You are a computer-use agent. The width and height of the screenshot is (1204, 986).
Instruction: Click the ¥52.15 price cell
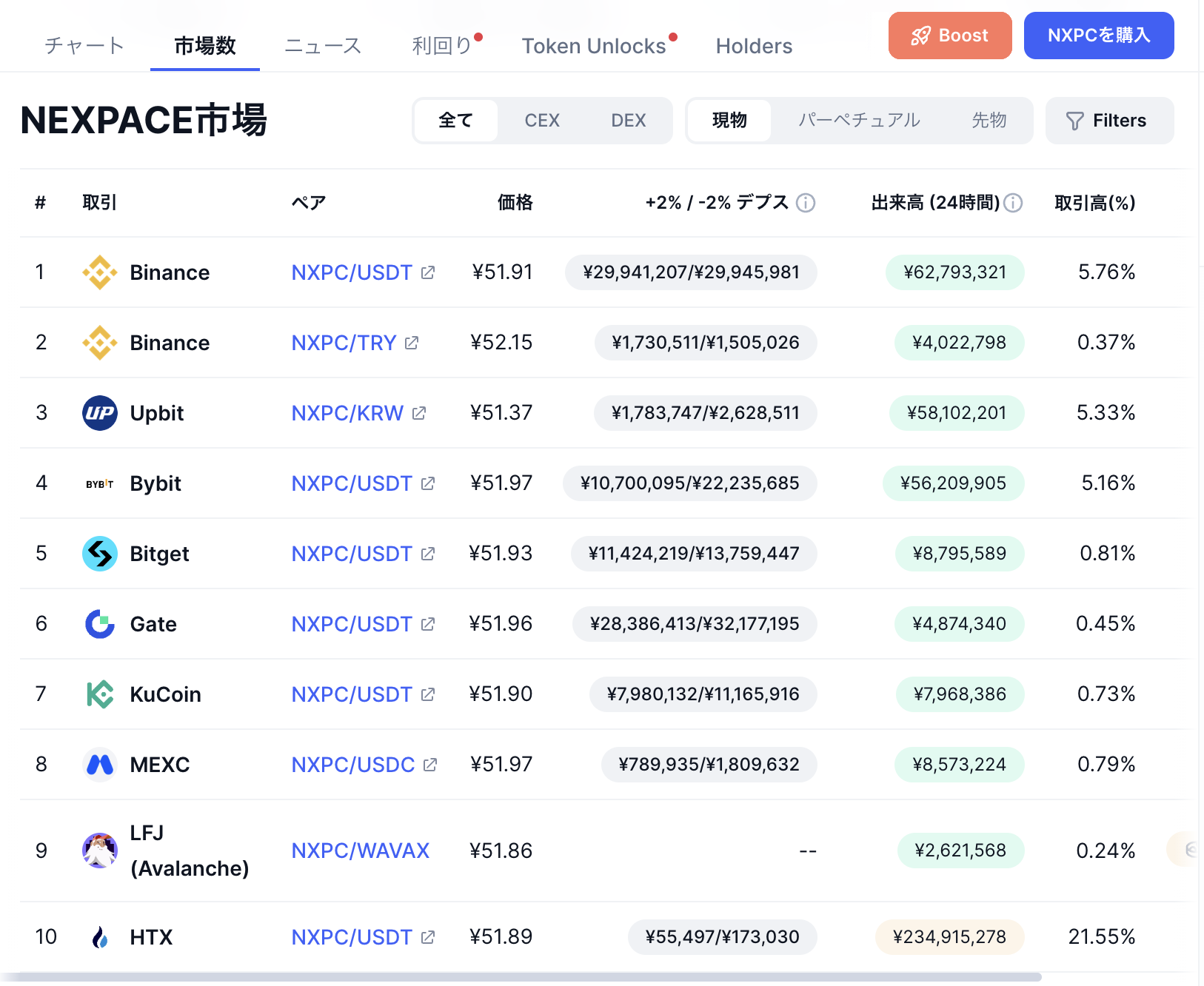pos(501,343)
